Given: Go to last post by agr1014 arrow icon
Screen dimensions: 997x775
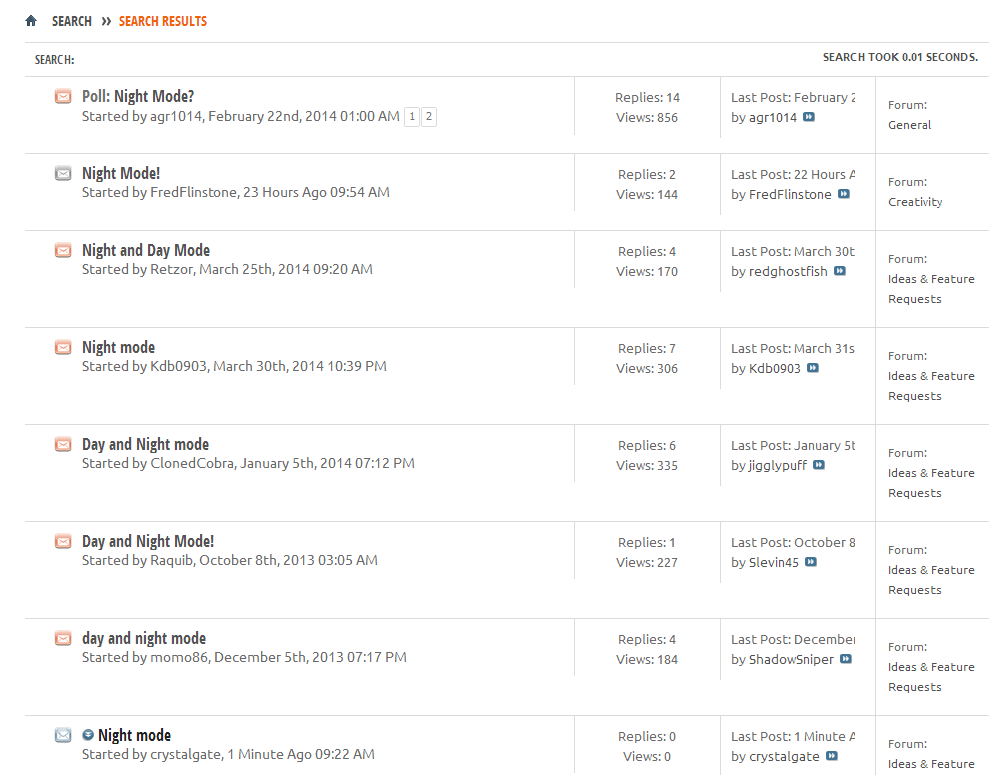Looking at the screenshot, I should tap(809, 118).
